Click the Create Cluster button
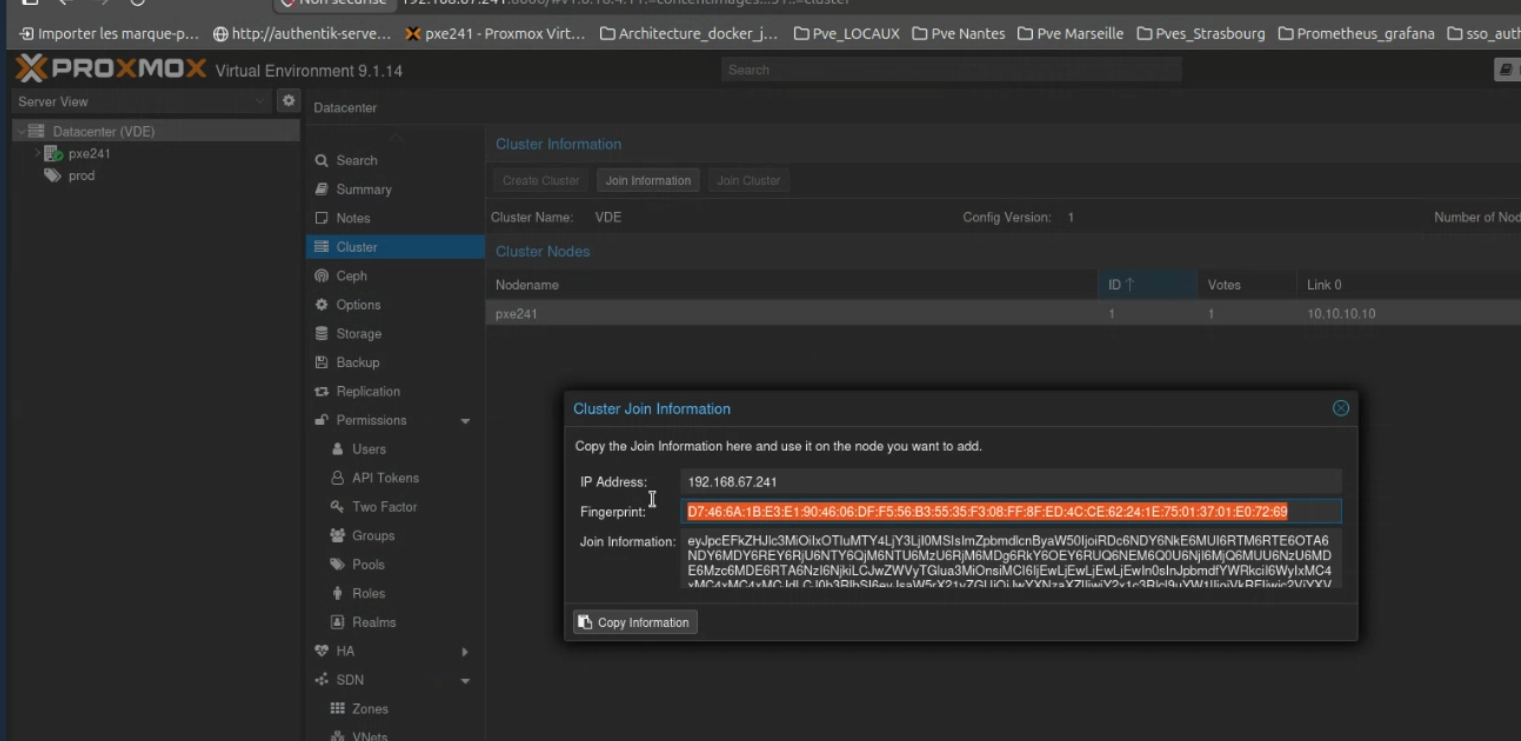Image resolution: width=1521 pixels, height=741 pixels. click(x=541, y=181)
